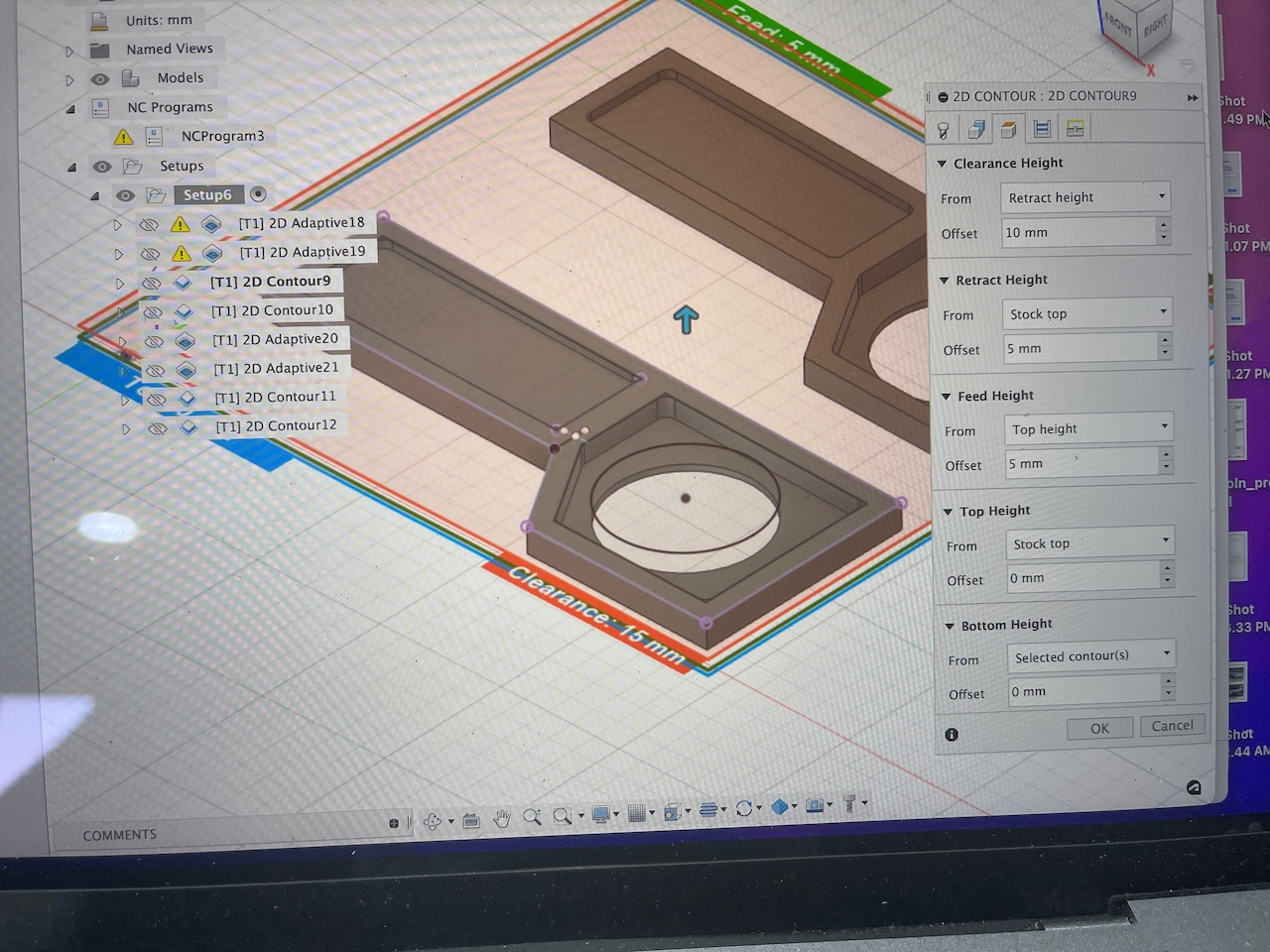Image resolution: width=1270 pixels, height=952 pixels.
Task: Cancel the 2D Contour dialog
Action: (x=1172, y=726)
